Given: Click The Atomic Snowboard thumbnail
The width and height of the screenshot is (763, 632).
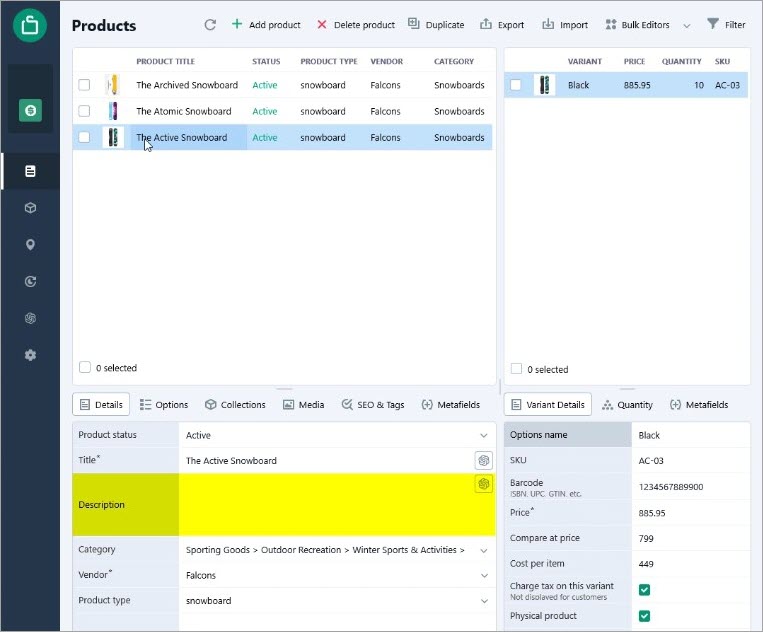Looking at the screenshot, I should pyautogui.click(x=113, y=111).
